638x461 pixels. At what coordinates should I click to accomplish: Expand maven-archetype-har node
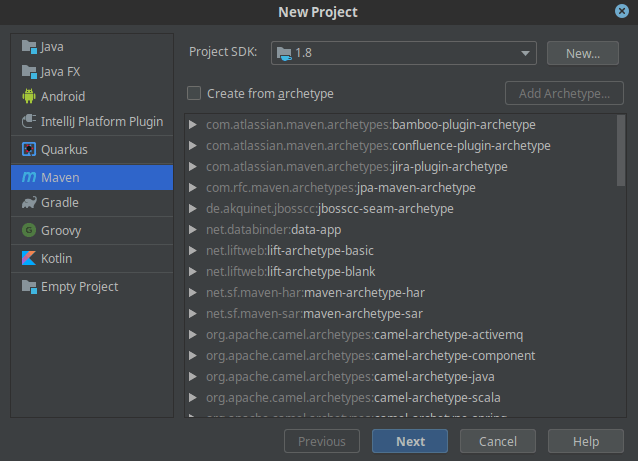click(x=193, y=293)
